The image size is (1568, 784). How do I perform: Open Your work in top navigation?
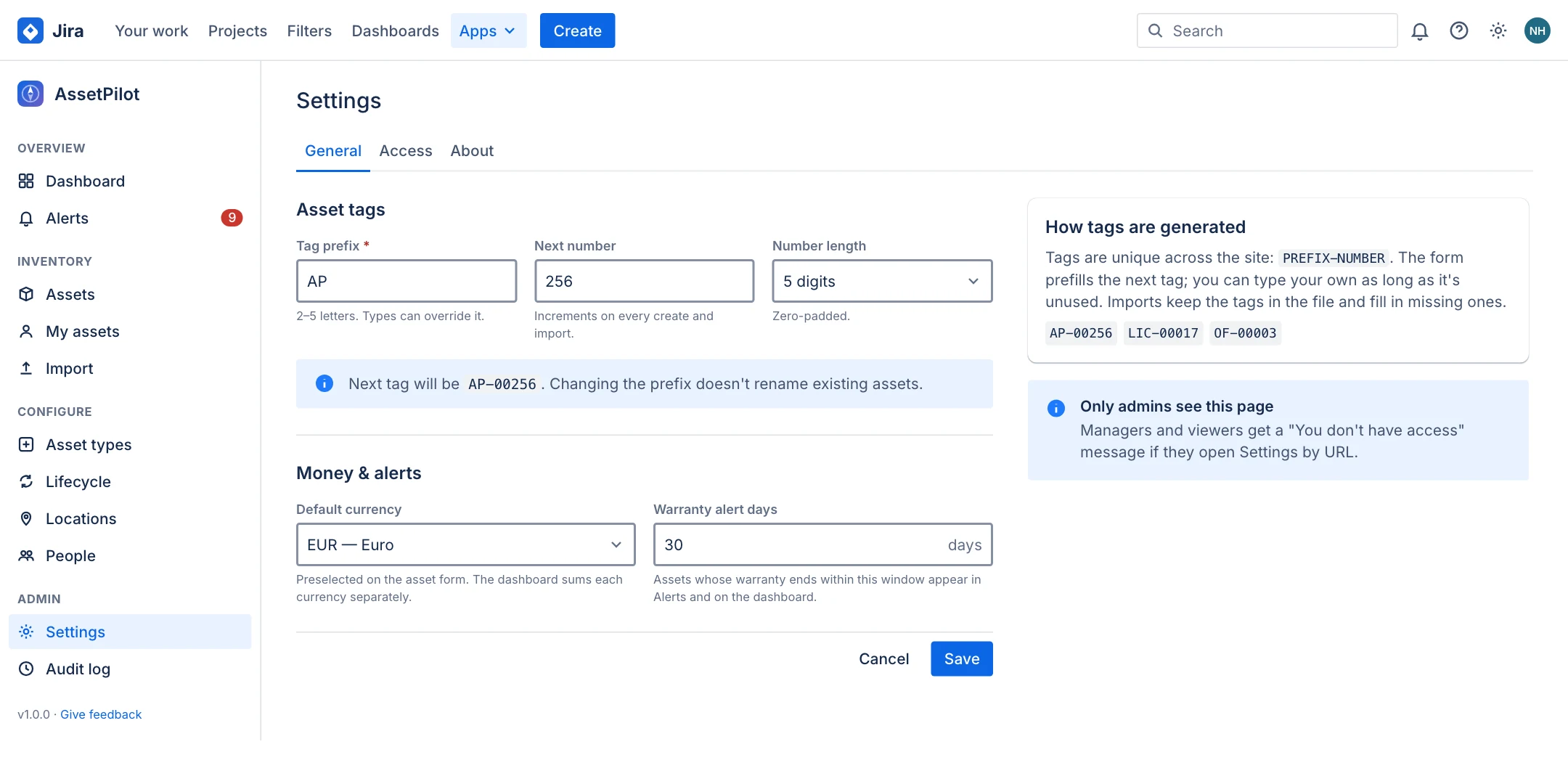pos(151,30)
